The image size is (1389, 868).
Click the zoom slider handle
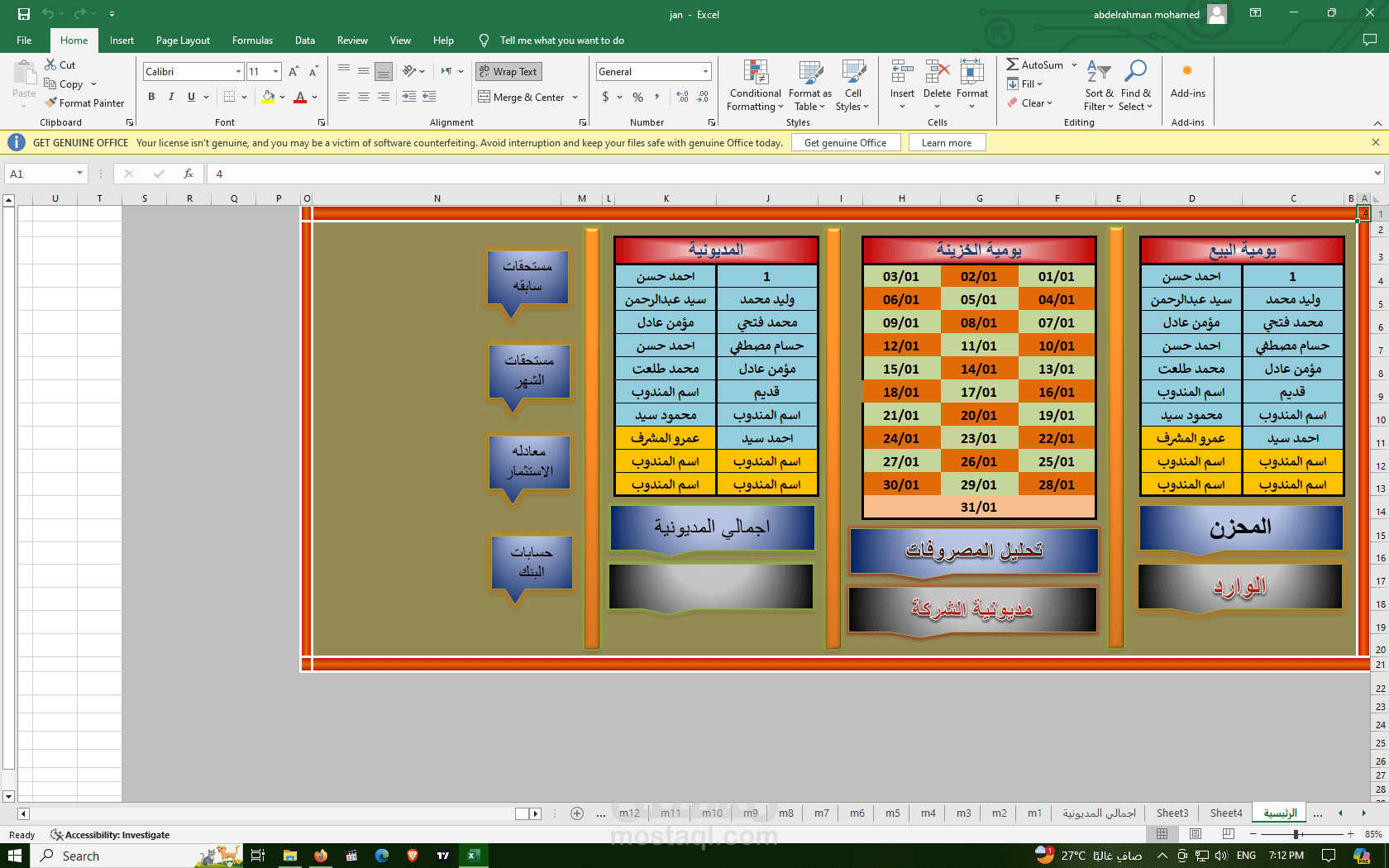tap(1296, 834)
